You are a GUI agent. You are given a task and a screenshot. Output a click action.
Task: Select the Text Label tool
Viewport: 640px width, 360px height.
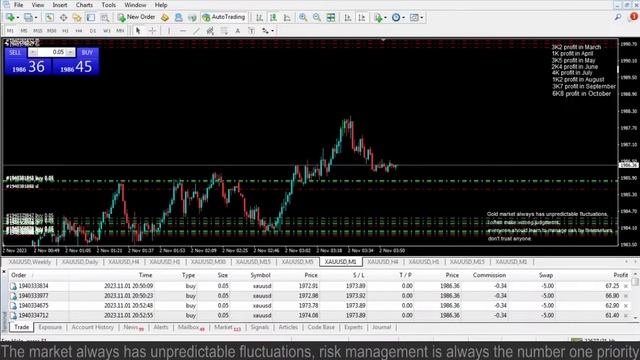point(251,31)
